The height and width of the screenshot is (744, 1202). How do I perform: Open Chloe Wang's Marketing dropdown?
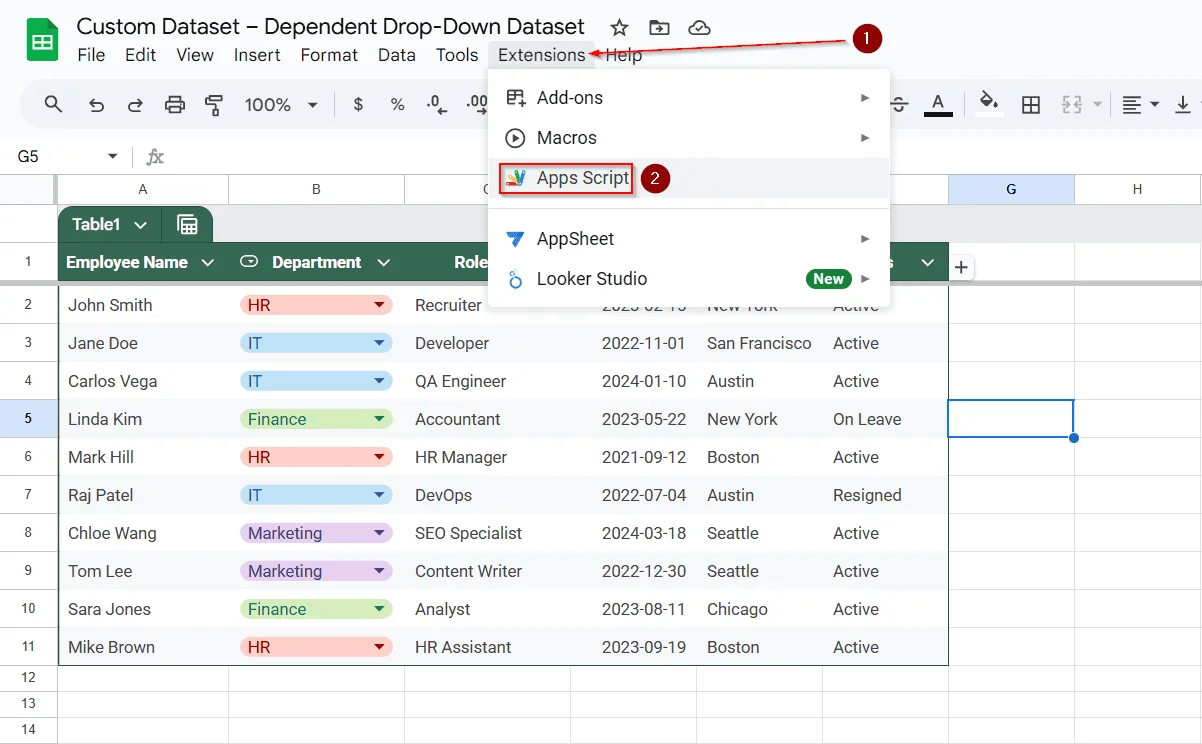pyautogui.click(x=379, y=533)
